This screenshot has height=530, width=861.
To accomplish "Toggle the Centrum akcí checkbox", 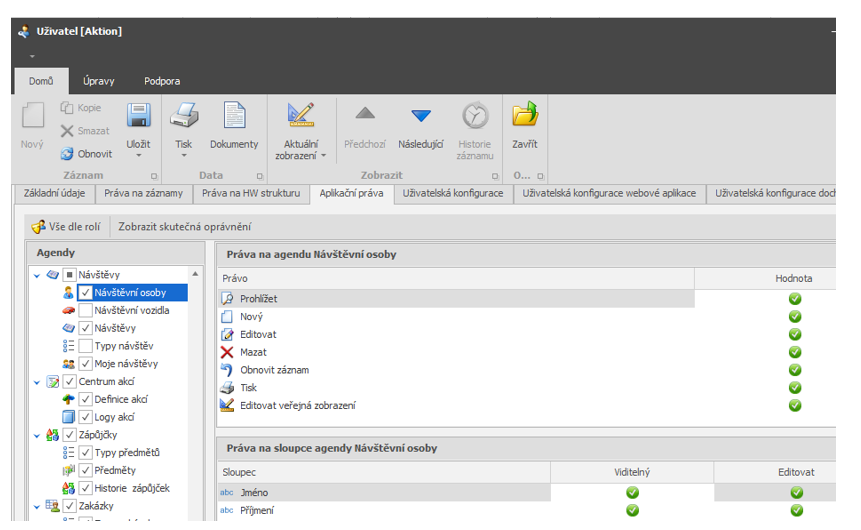I will click(x=70, y=381).
